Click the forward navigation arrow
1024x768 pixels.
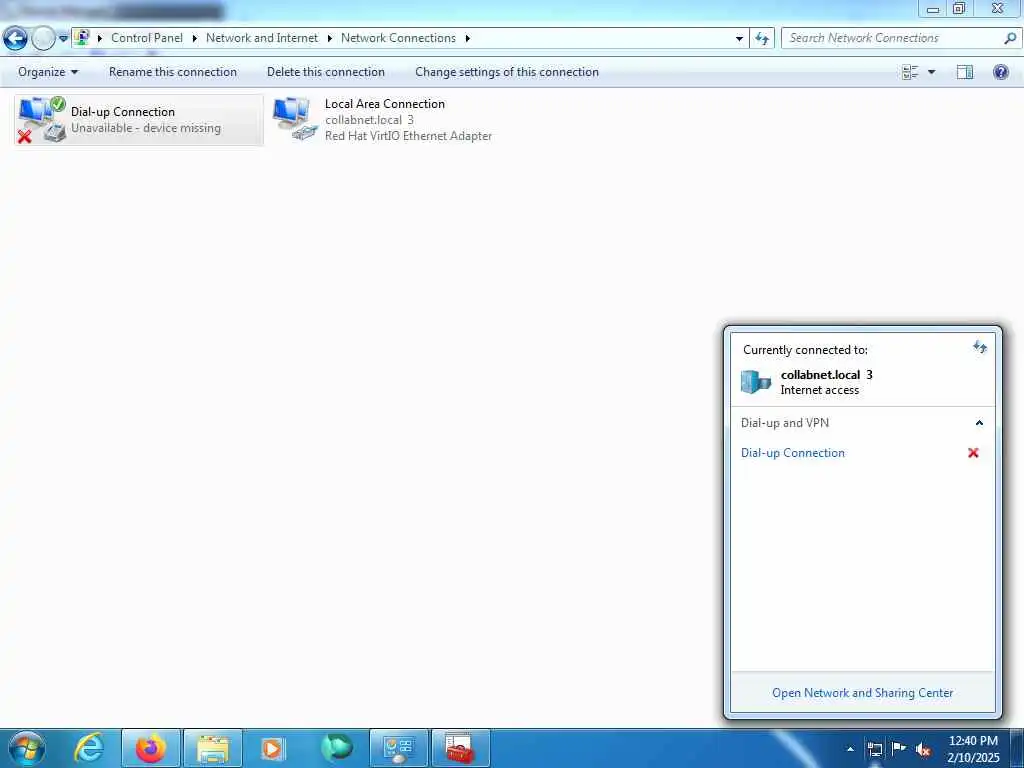point(44,39)
